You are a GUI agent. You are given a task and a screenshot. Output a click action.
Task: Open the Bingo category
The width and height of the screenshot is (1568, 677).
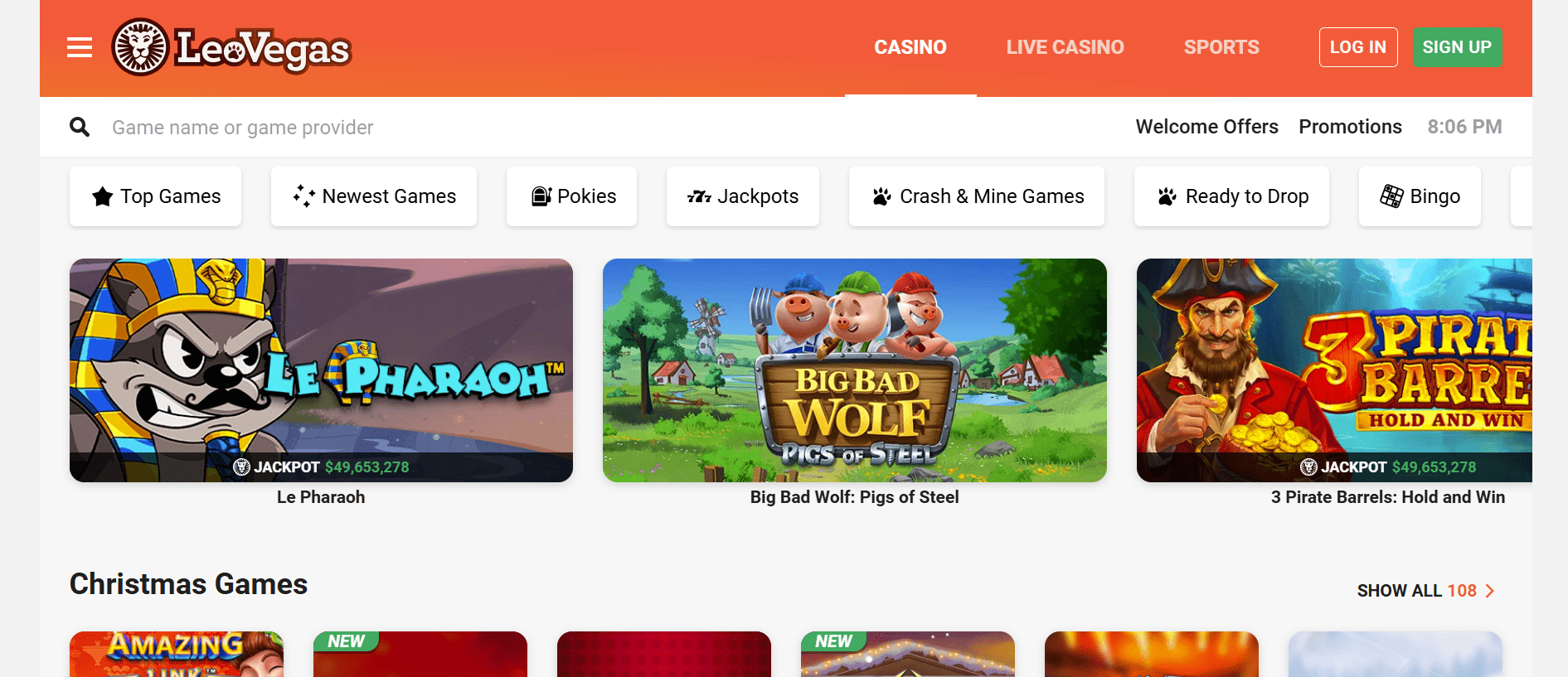[1420, 196]
